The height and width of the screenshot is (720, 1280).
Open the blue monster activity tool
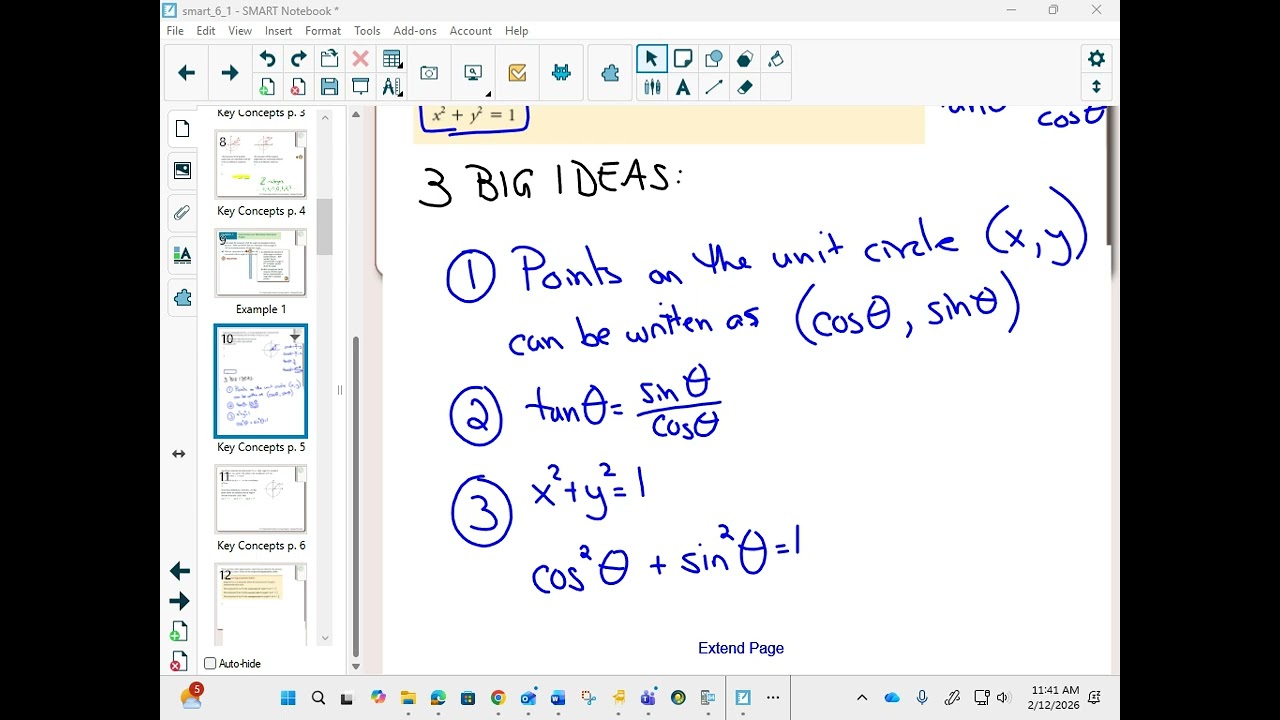[561, 73]
